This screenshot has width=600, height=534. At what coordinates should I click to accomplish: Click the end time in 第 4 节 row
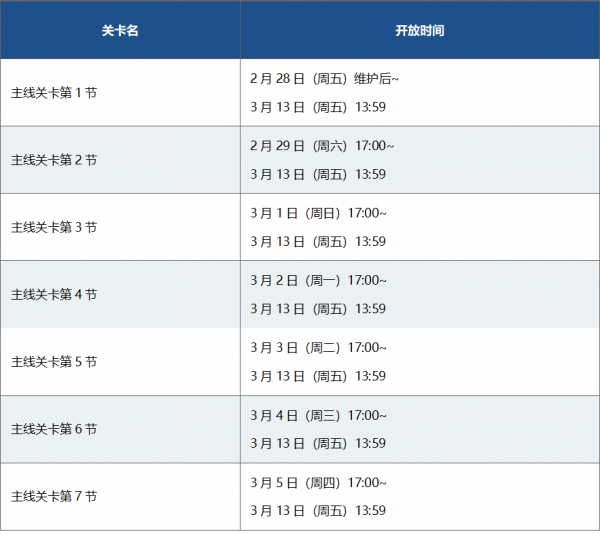318,309
